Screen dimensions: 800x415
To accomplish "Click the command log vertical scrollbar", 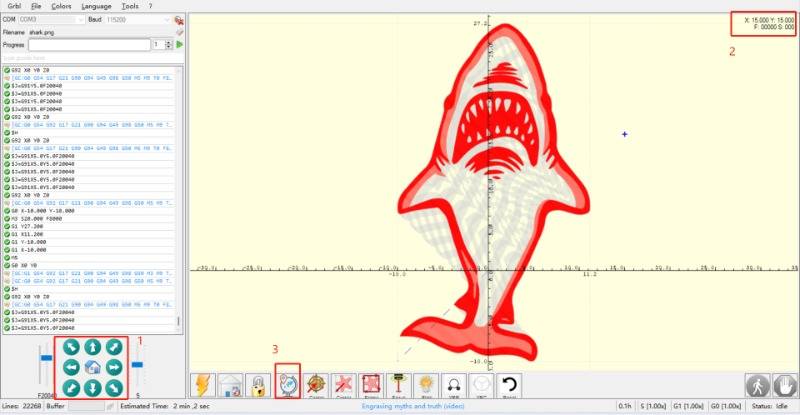I will [x=179, y=199].
